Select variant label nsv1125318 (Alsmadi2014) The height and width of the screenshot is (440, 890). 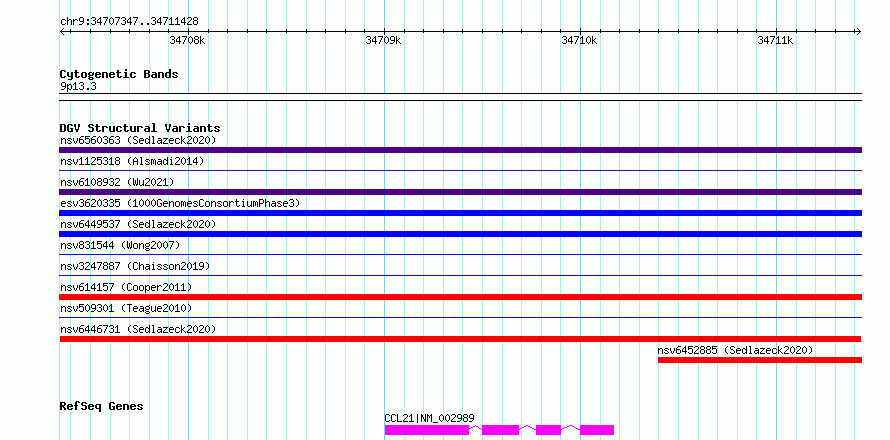(132, 161)
